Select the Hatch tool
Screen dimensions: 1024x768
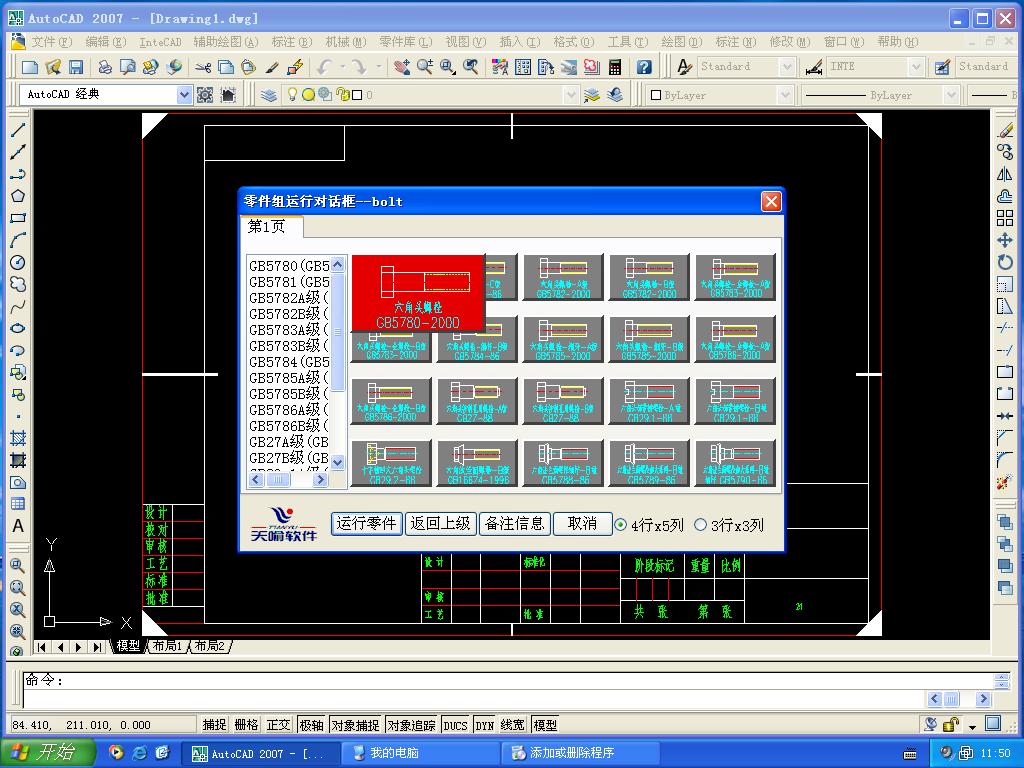[18, 438]
